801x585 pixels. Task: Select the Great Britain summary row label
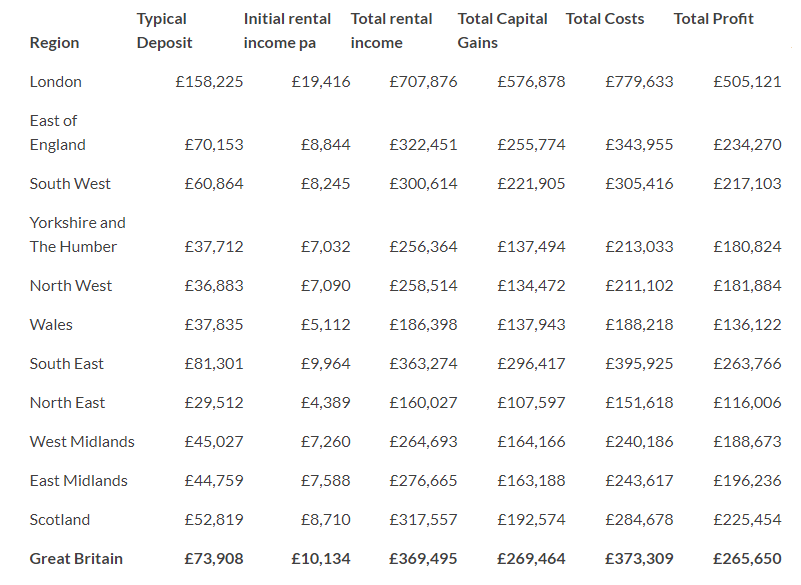(76, 559)
